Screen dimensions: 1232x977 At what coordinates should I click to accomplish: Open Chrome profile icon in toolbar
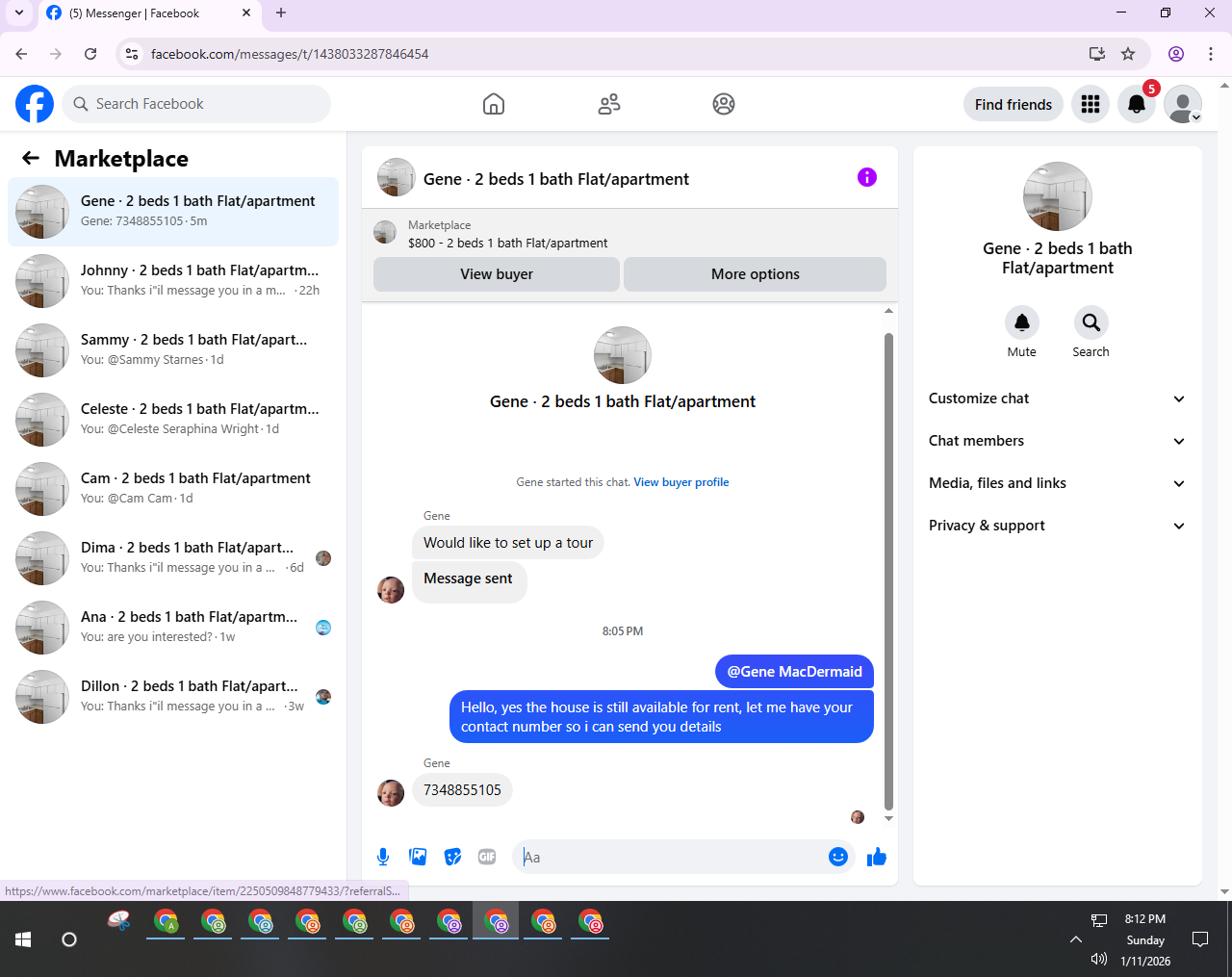click(x=1175, y=54)
